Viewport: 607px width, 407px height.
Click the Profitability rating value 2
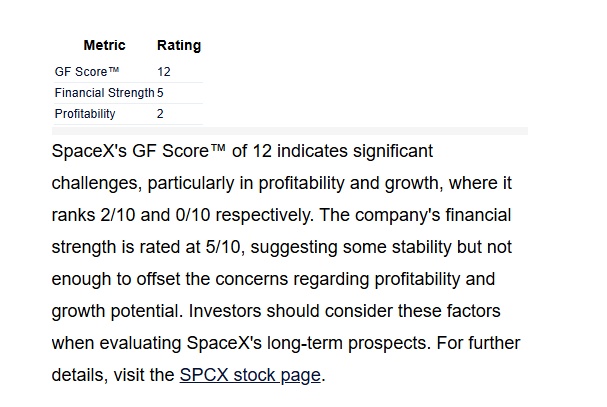(x=160, y=113)
